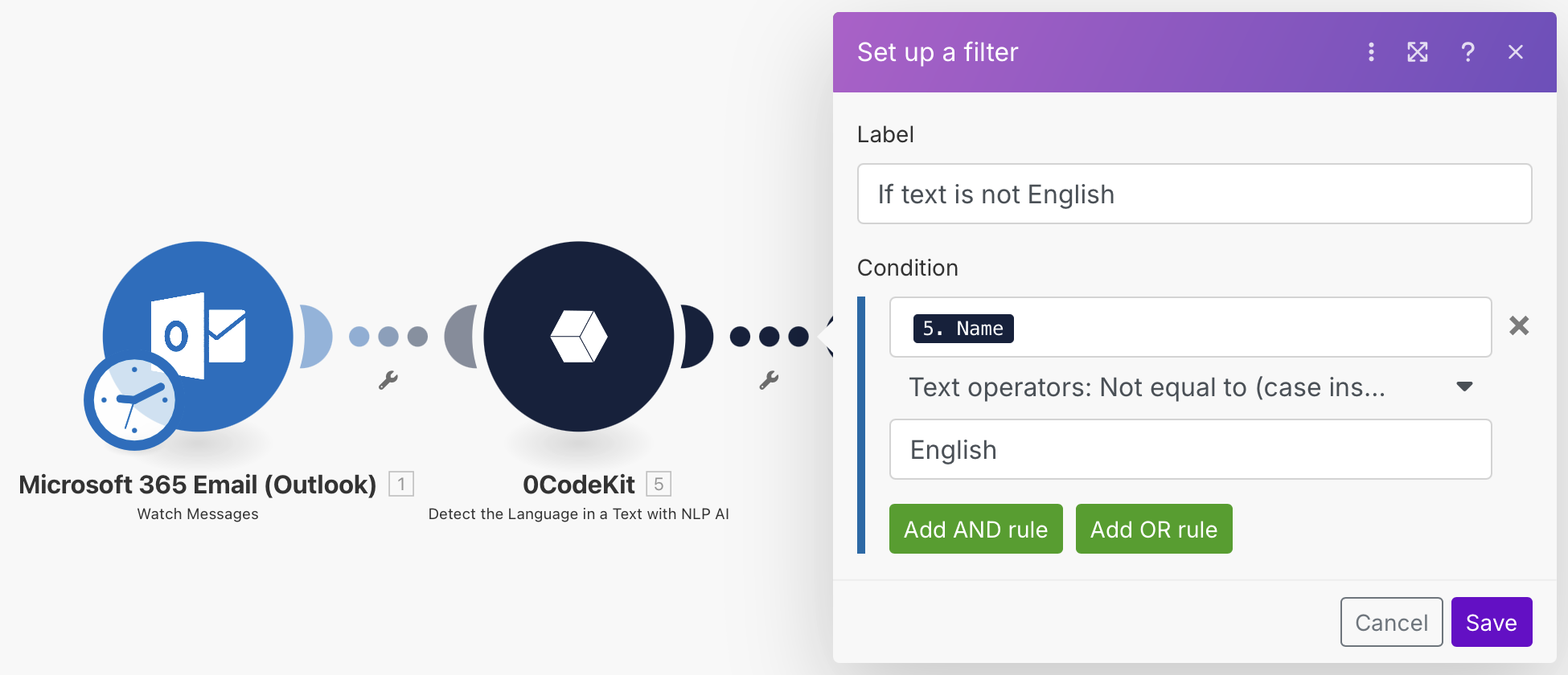The image size is (1568, 675).
Task: Select the 5. Name variable pill
Action: click(x=963, y=328)
